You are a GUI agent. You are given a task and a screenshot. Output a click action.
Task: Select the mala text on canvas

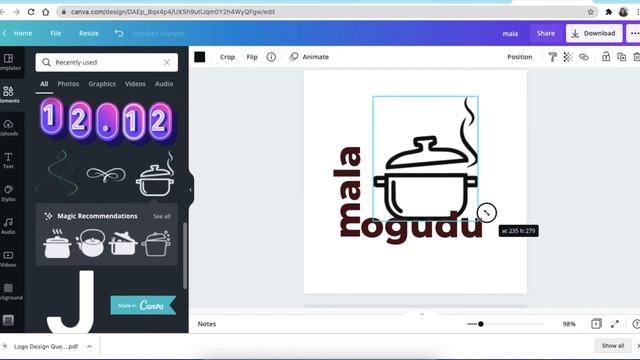click(348, 191)
